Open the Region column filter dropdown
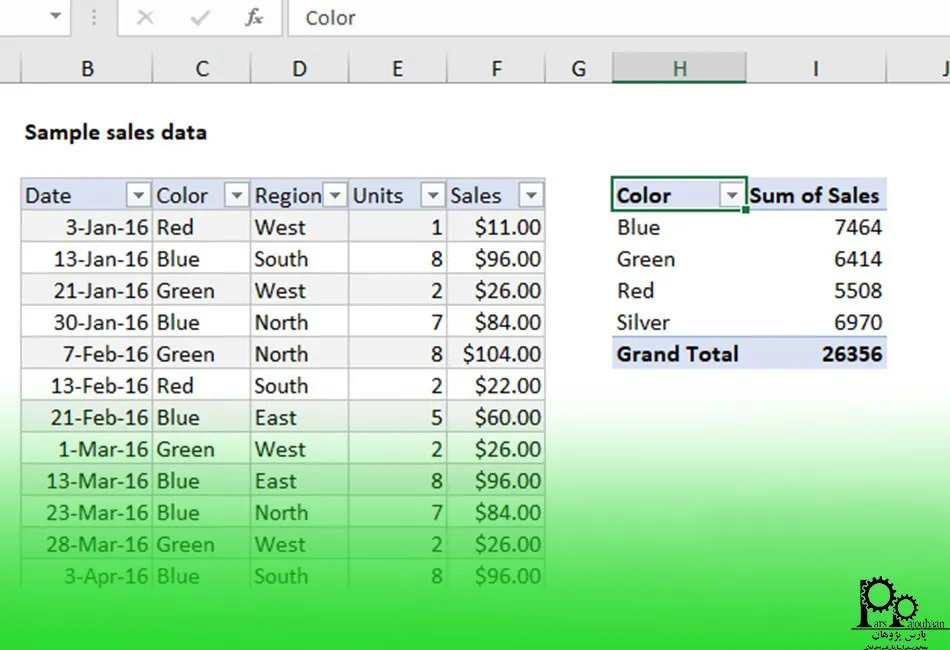Viewport: 950px width, 650px height. coord(335,195)
